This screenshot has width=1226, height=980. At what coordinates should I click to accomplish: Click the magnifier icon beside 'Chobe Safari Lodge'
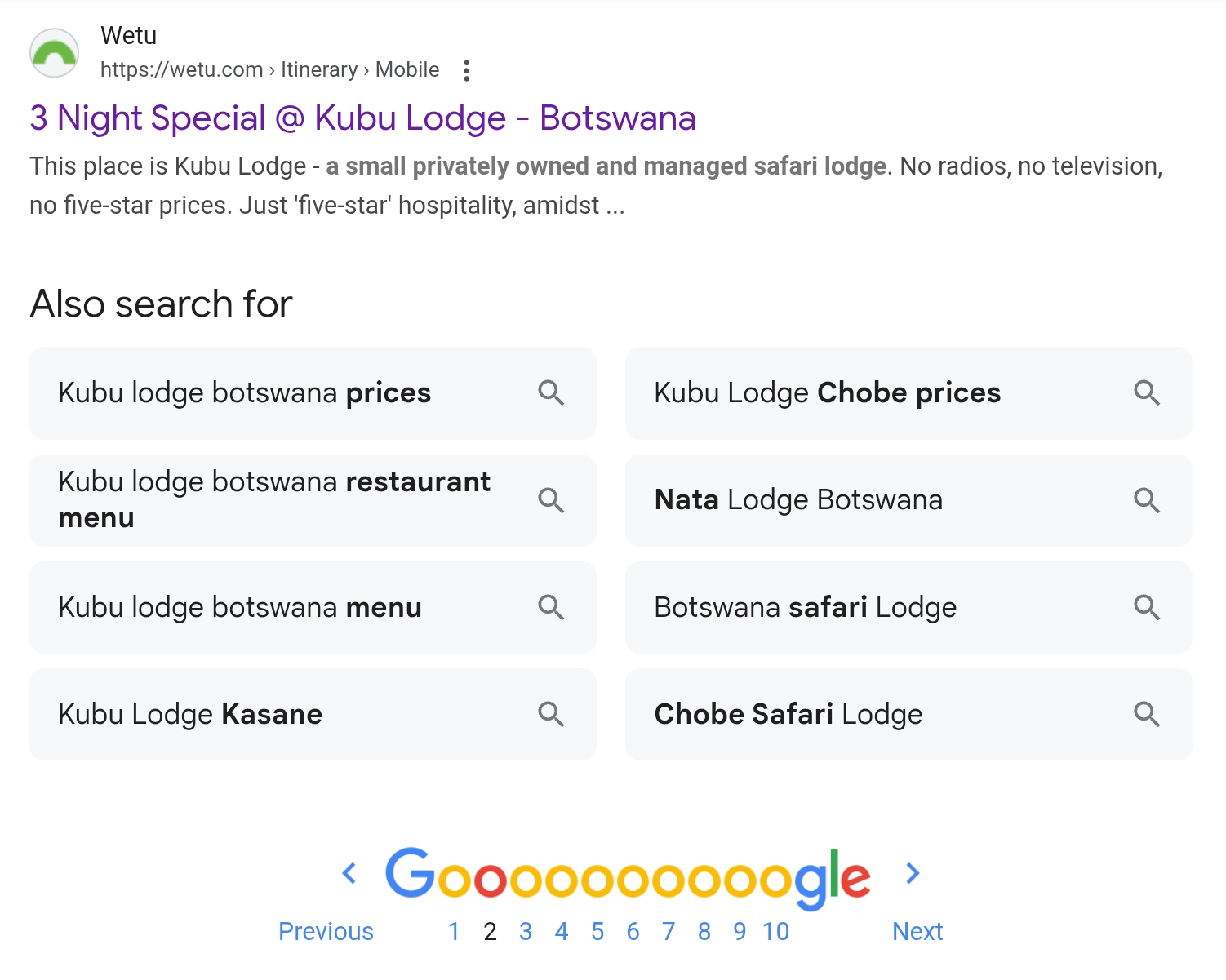(1148, 714)
